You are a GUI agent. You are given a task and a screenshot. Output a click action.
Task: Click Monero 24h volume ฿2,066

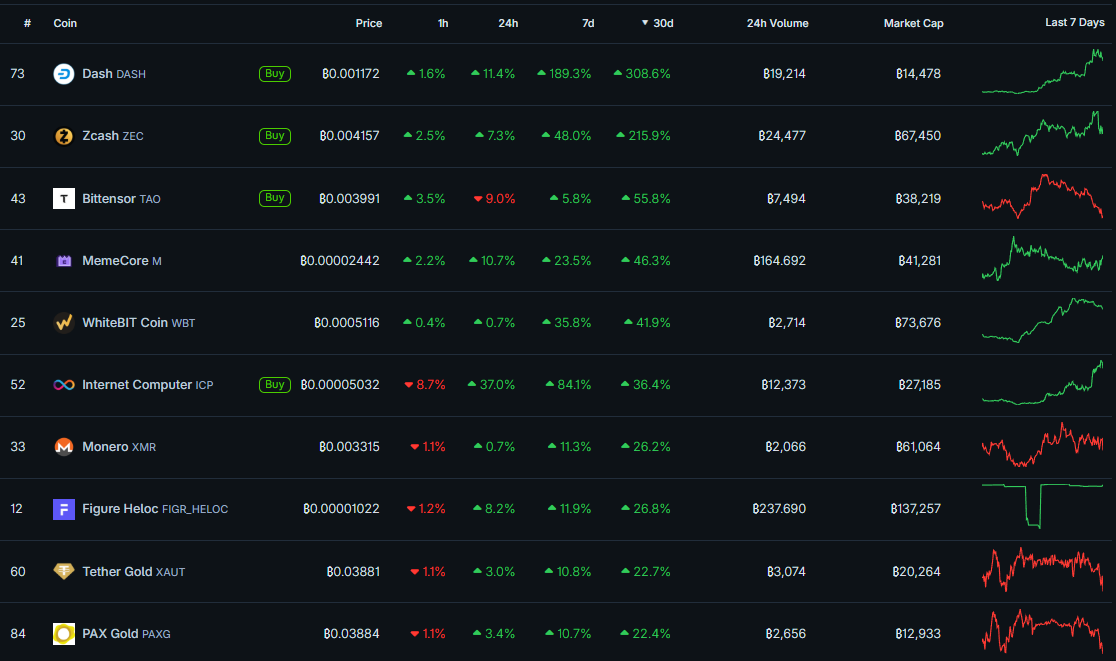786,447
